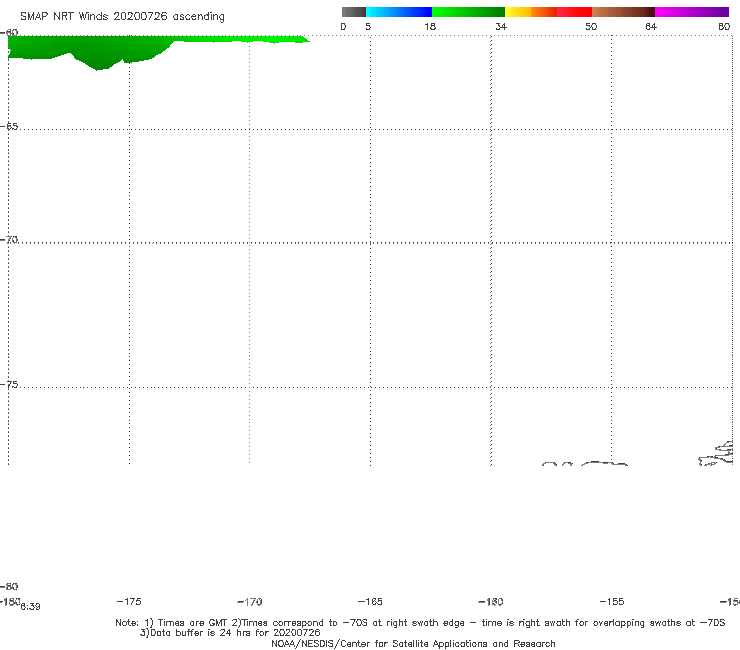The height and width of the screenshot is (650, 740).
Task: Click the blue 5–18 segment of the color bar
Action: (x=399, y=12)
